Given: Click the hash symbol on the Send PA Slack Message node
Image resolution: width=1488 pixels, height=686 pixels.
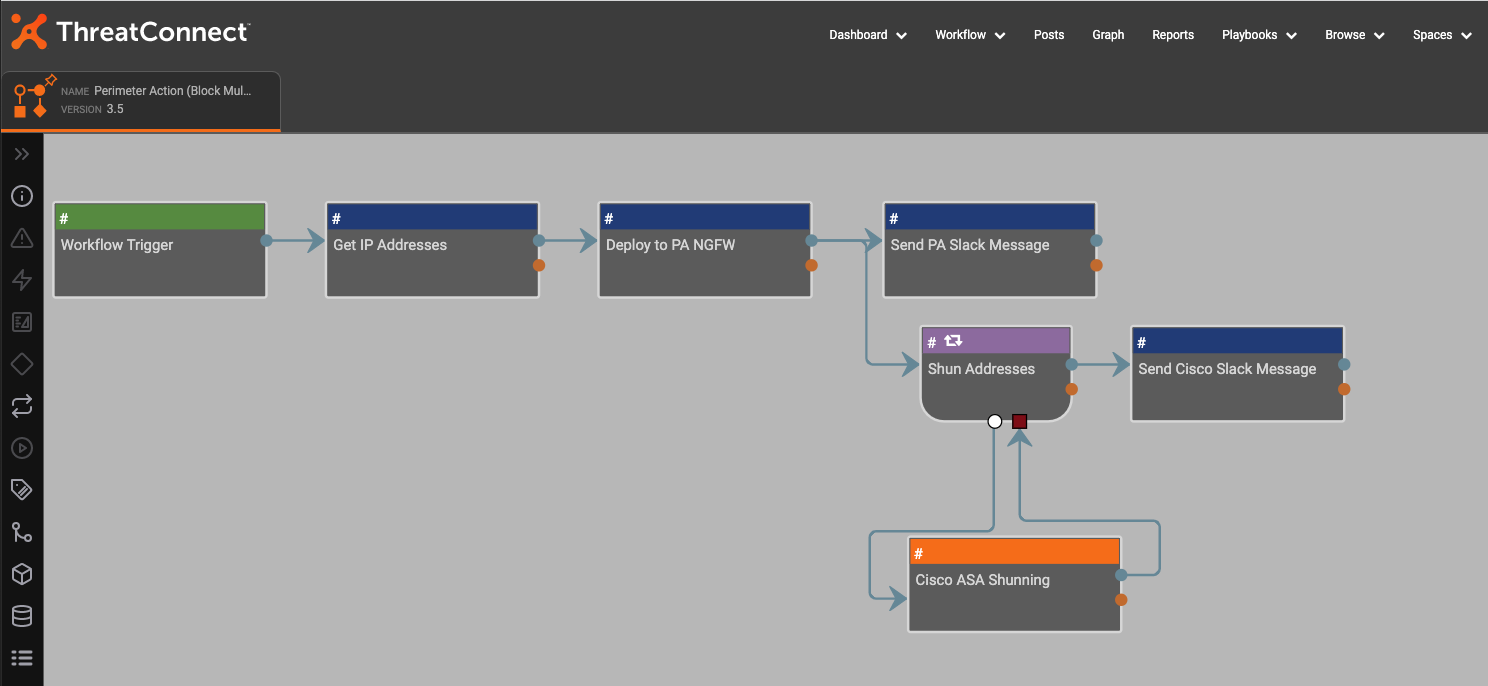Looking at the screenshot, I should (894, 218).
